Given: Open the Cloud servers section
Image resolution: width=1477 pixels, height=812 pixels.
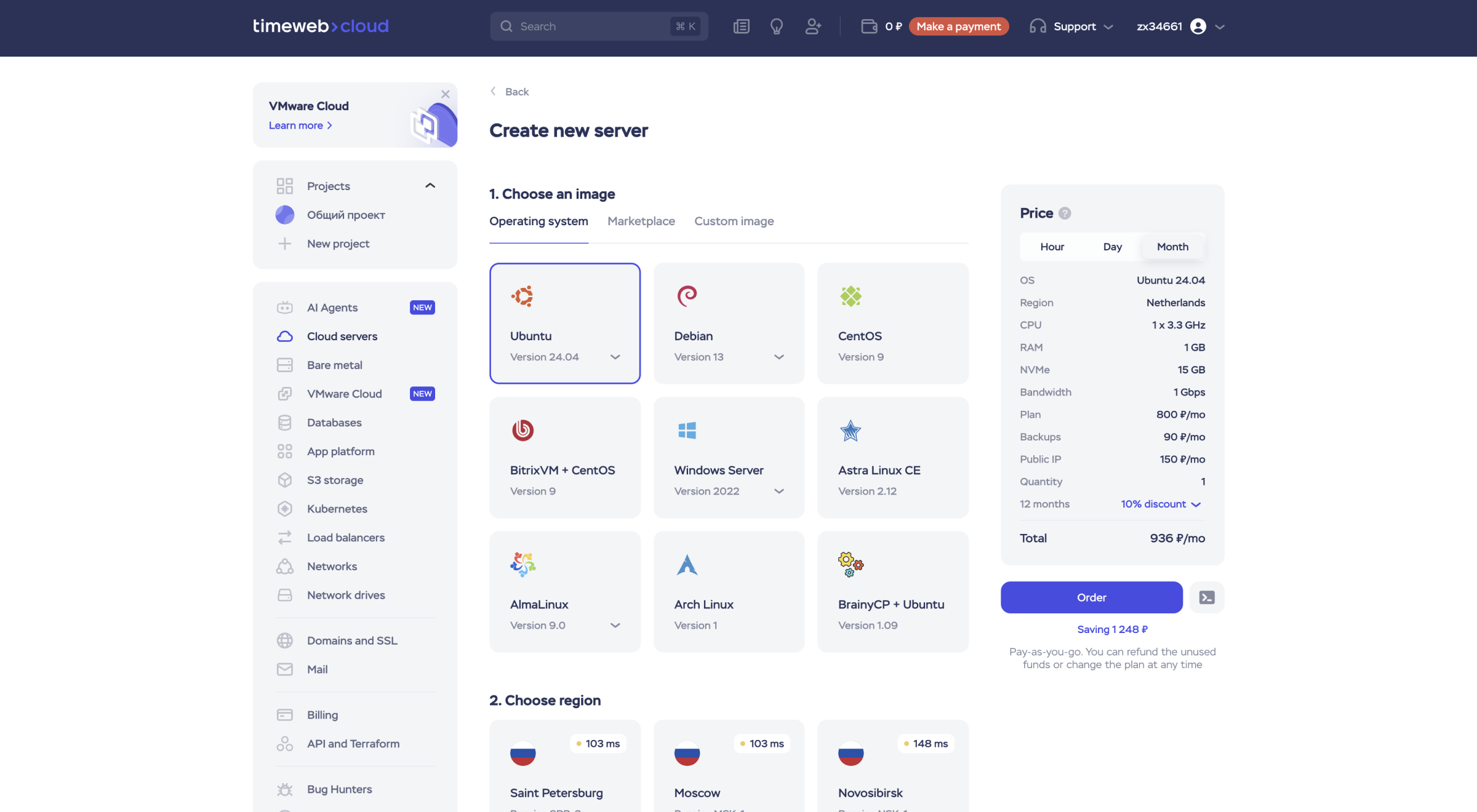Looking at the screenshot, I should tap(342, 336).
